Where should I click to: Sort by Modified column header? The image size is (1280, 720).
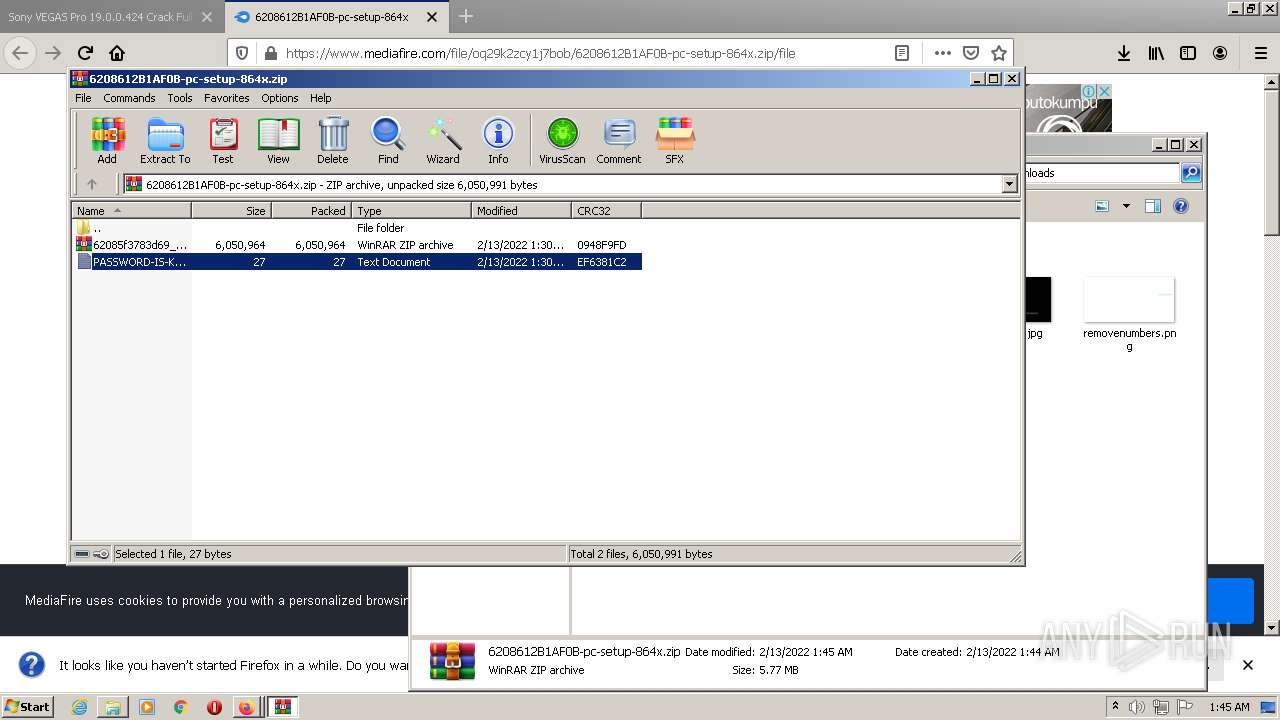pyautogui.click(x=521, y=210)
